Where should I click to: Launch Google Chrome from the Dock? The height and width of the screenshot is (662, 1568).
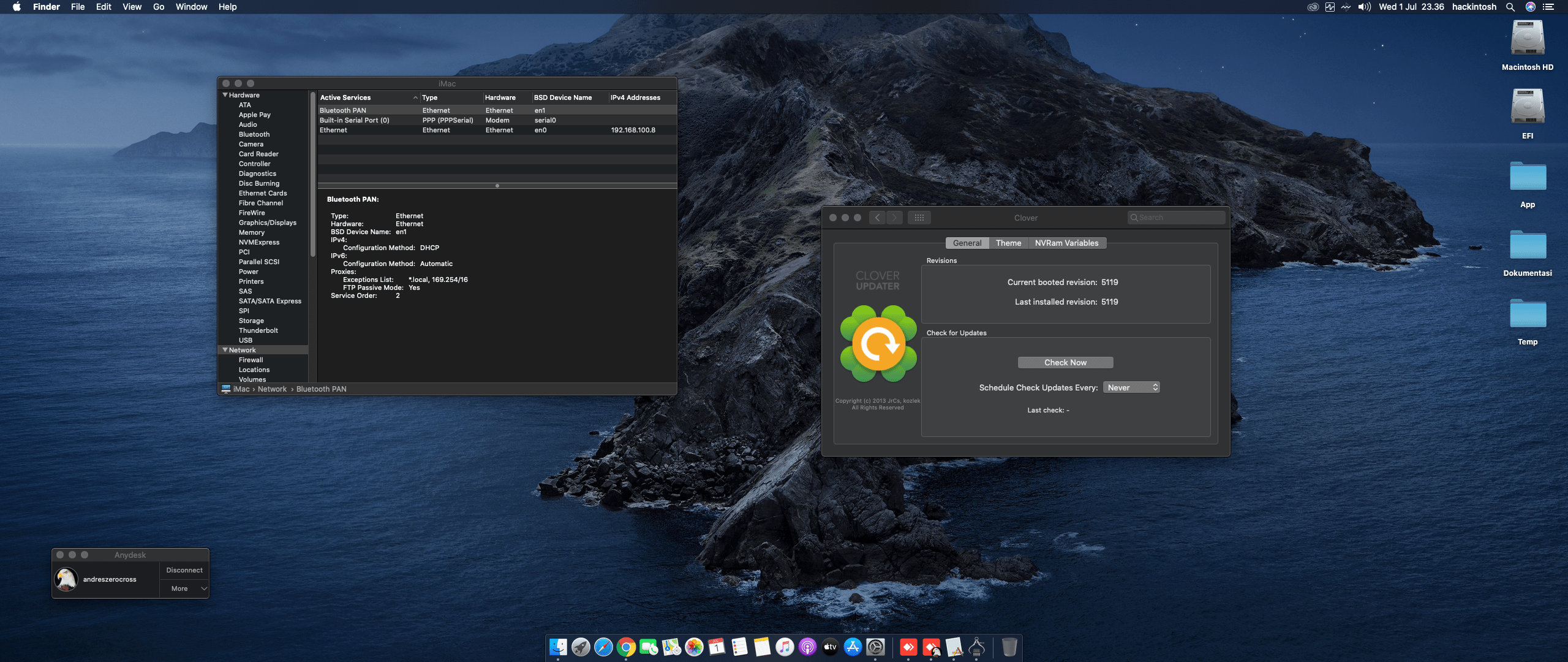point(625,648)
